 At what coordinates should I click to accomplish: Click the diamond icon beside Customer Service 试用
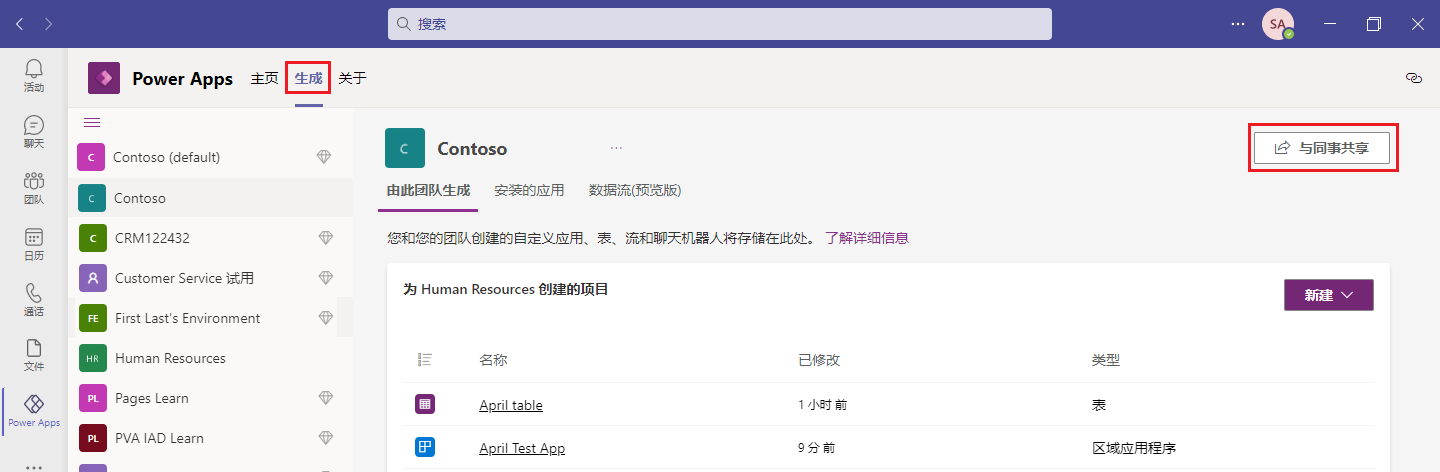(324, 278)
